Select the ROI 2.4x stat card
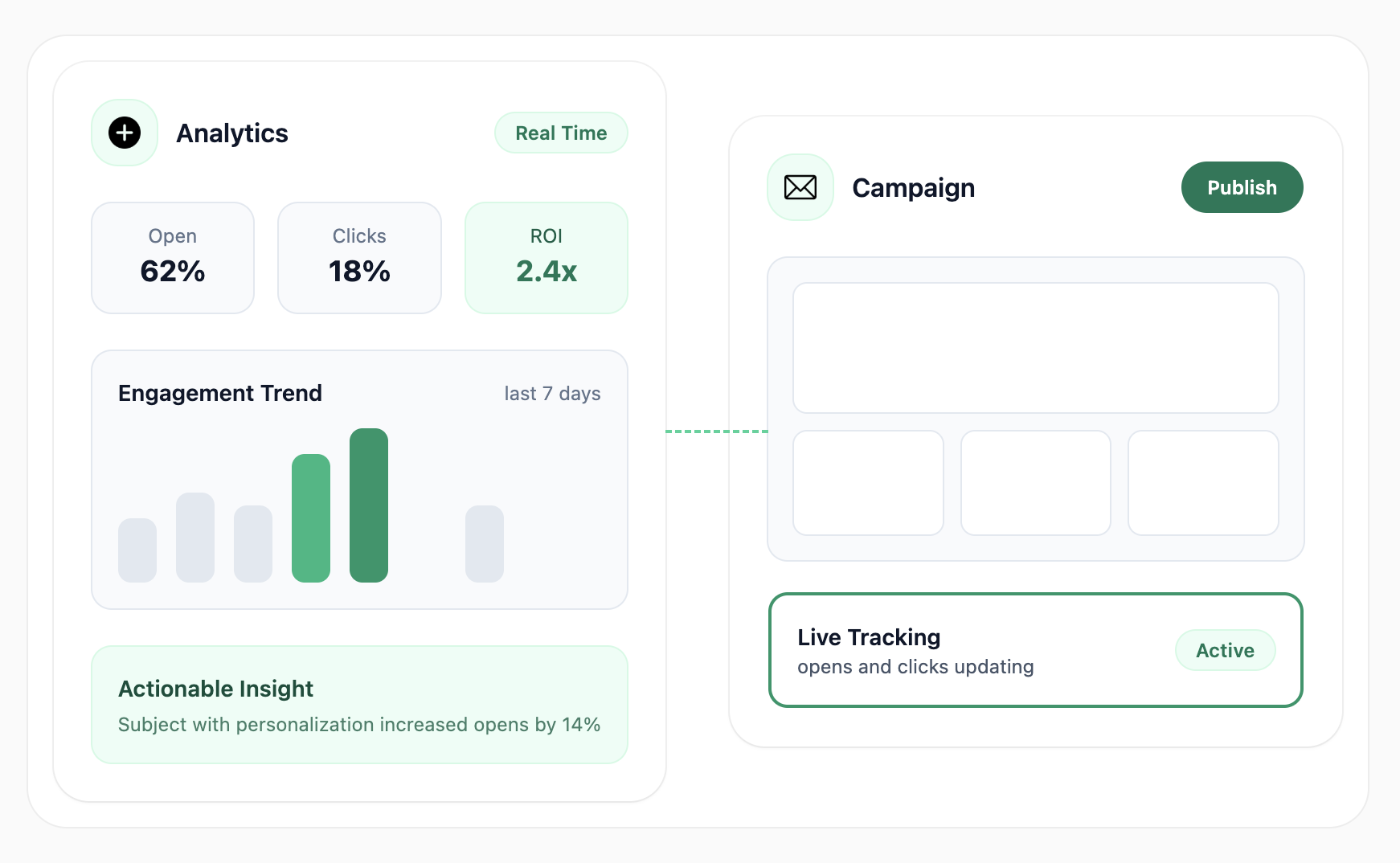1400x863 pixels. click(x=546, y=258)
